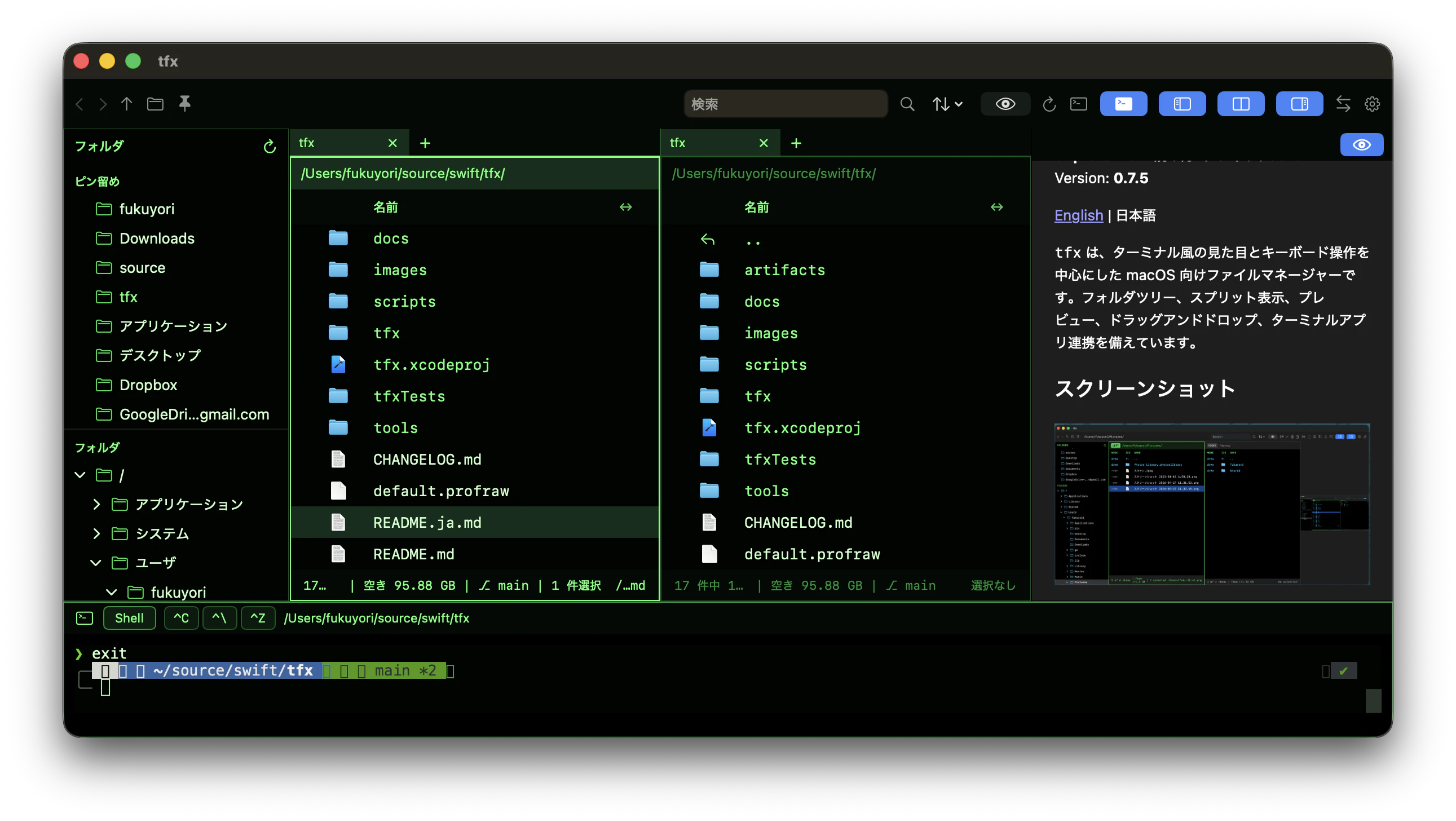Image resolution: width=1456 pixels, height=821 pixels.
Task: Go back with the toolbar back arrow
Action: click(80, 104)
